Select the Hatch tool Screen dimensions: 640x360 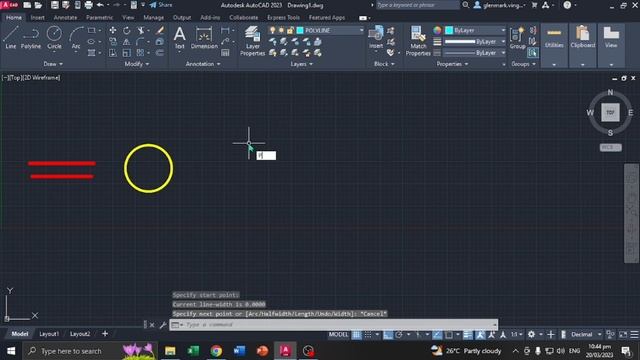pos(91,53)
